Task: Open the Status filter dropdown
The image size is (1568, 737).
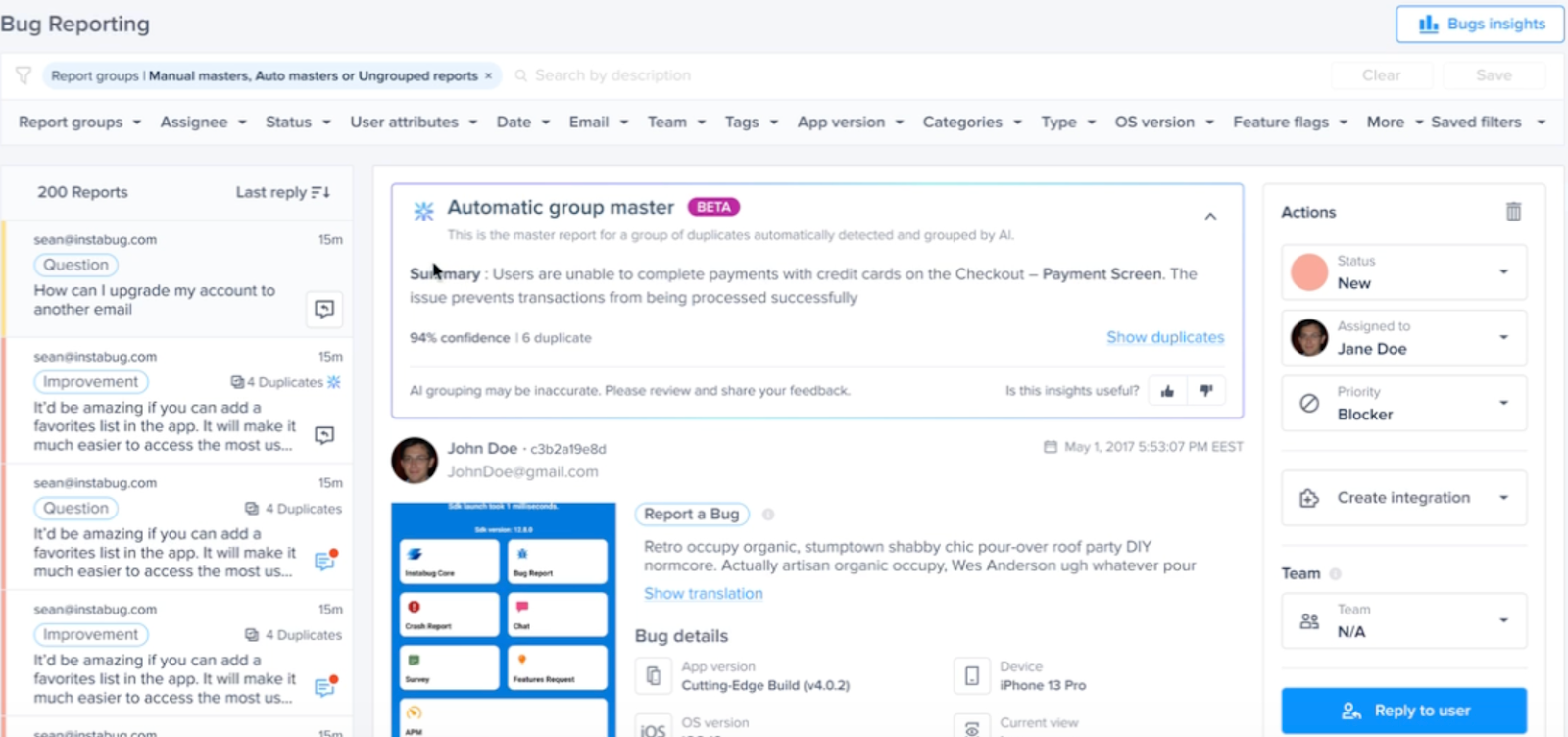Action: pyautogui.click(x=298, y=123)
